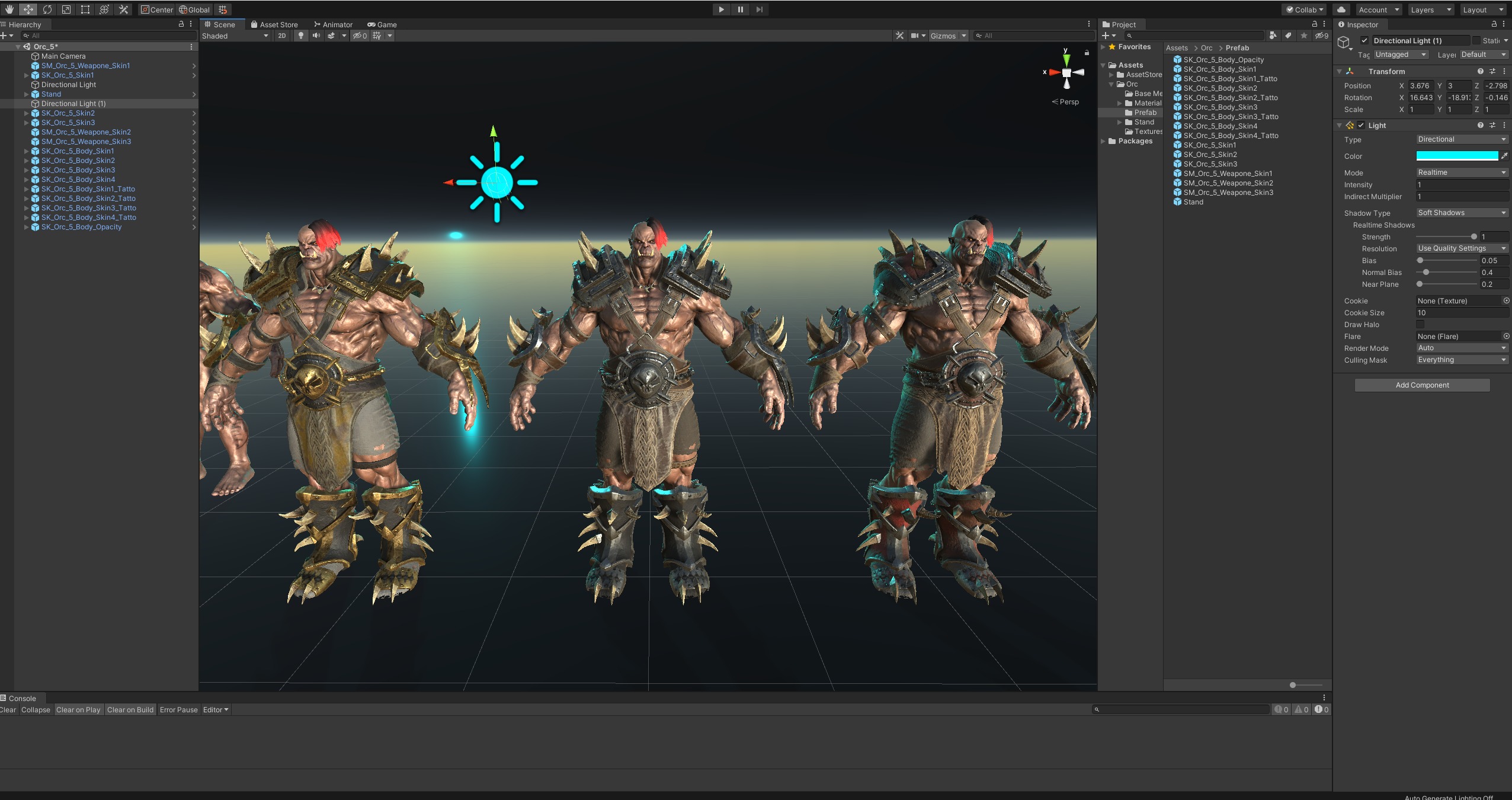Viewport: 1512px width, 800px height.
Task: Toggle scene audio speaker icon
Action: 316,36
